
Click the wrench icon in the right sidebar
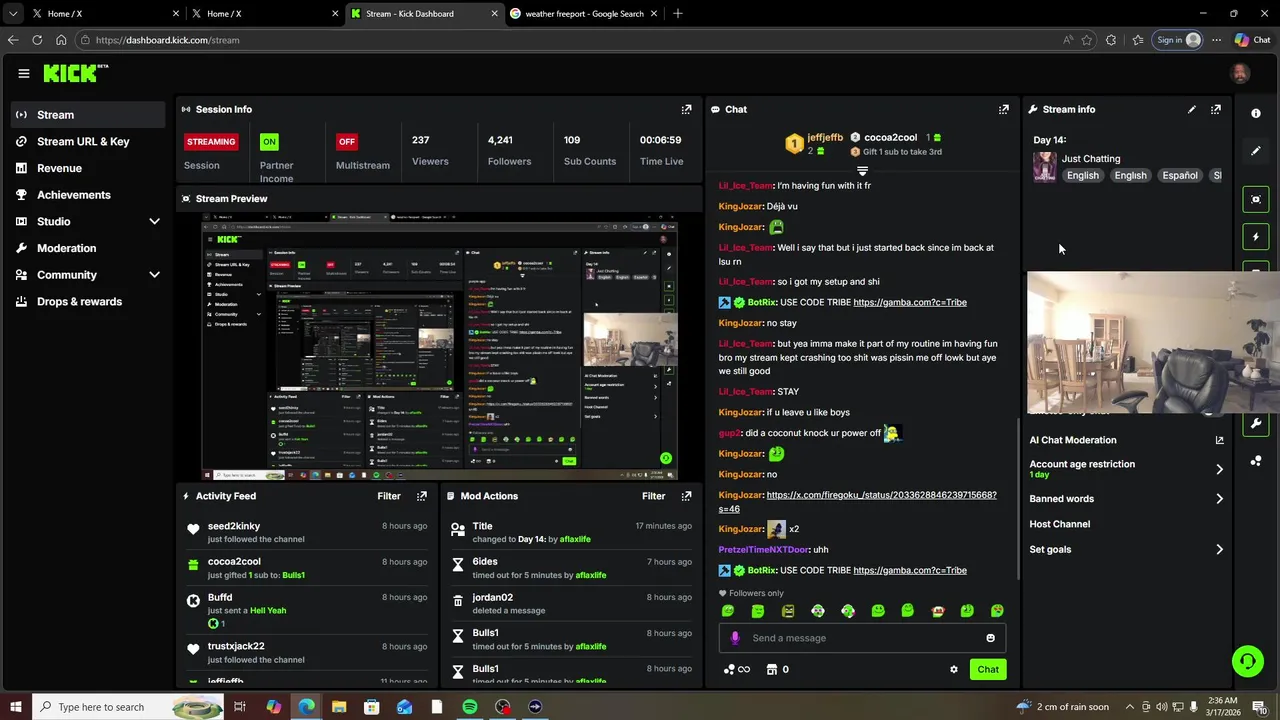click(1256, 423)
